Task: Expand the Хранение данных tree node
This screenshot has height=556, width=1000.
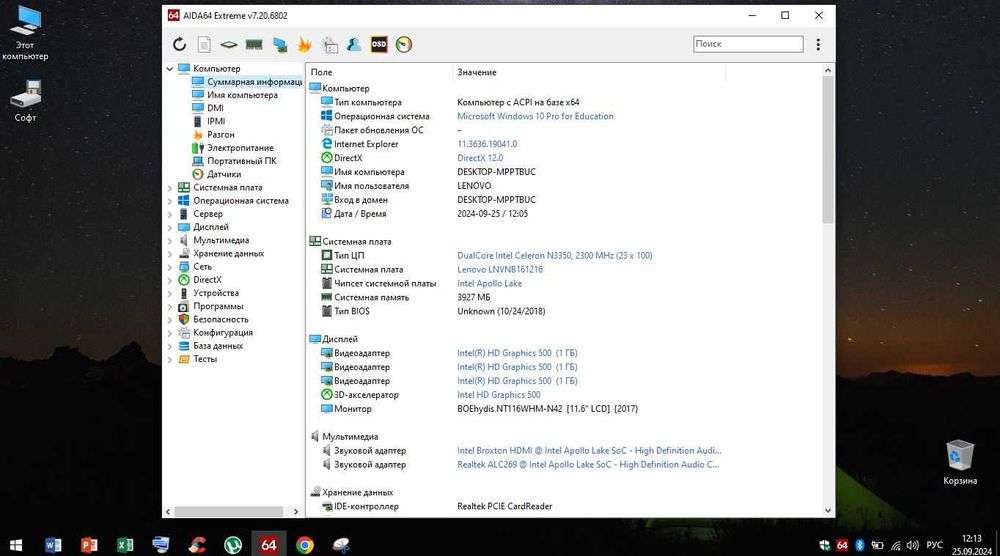Action: point(170,254)
